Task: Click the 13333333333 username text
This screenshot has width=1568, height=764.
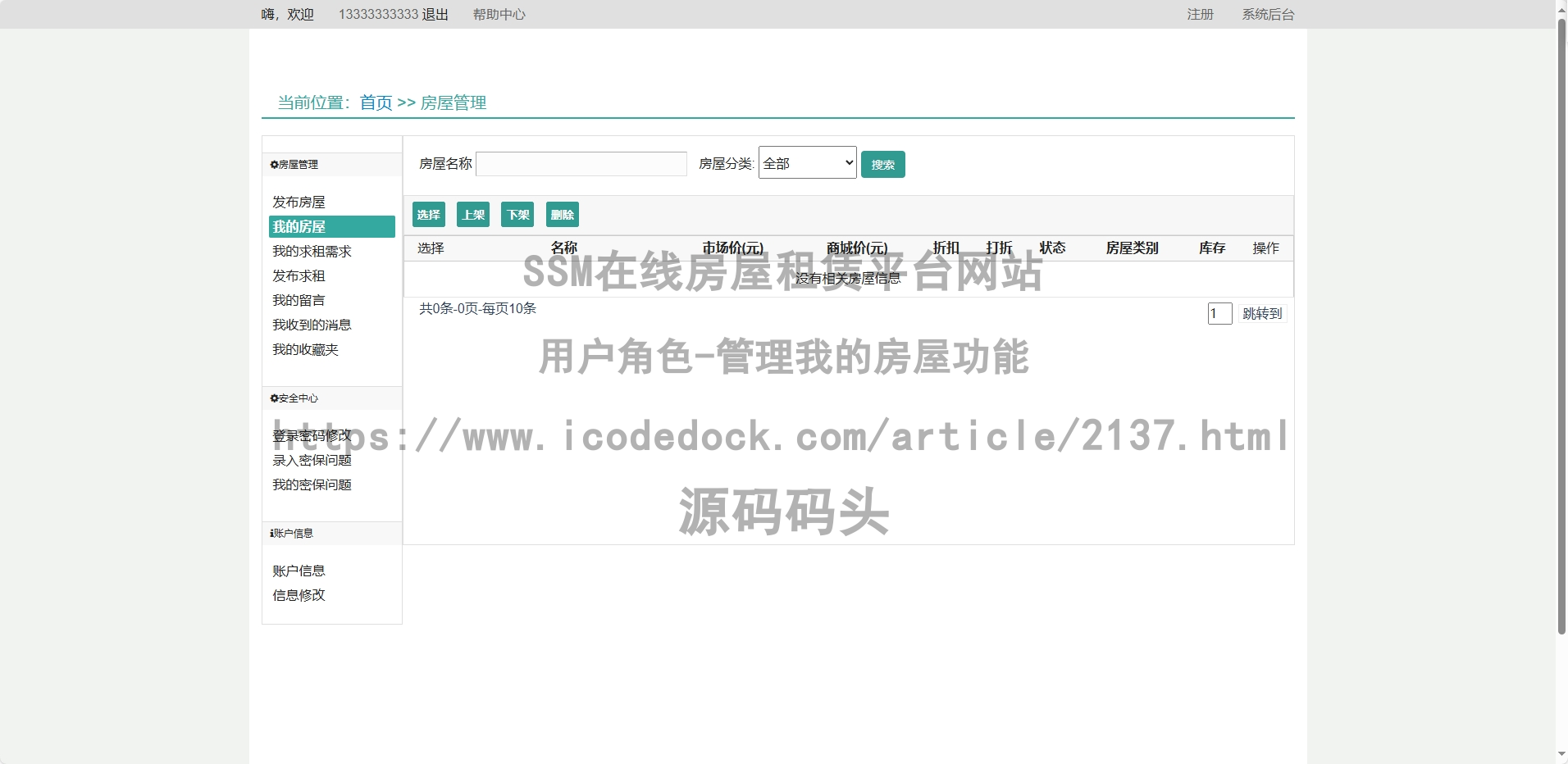Action: click(378, 15)
